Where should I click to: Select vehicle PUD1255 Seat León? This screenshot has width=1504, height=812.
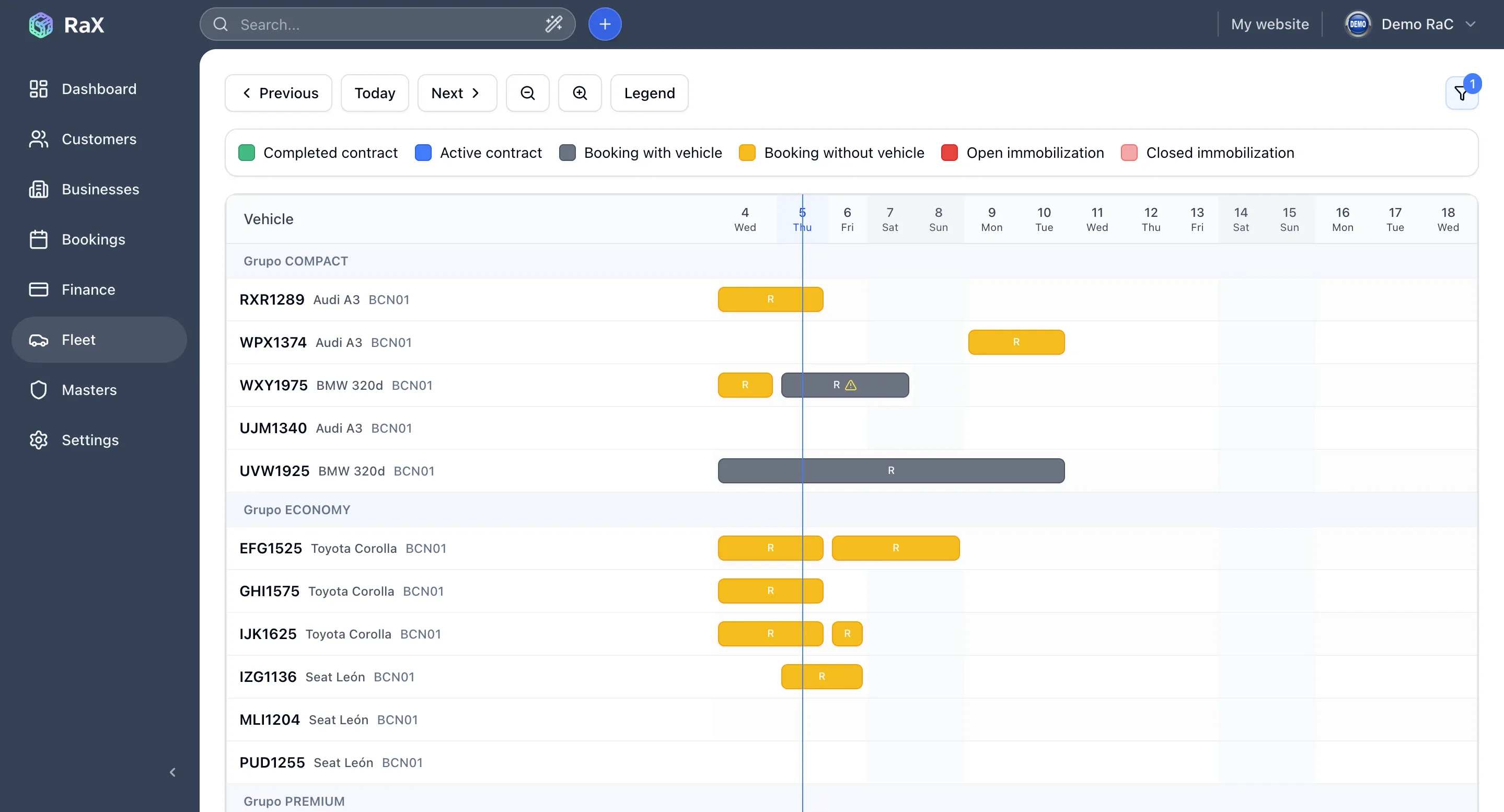331,762
